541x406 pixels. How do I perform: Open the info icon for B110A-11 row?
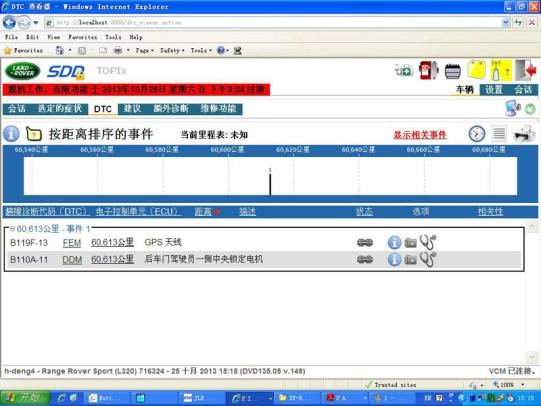click(394, 259)
